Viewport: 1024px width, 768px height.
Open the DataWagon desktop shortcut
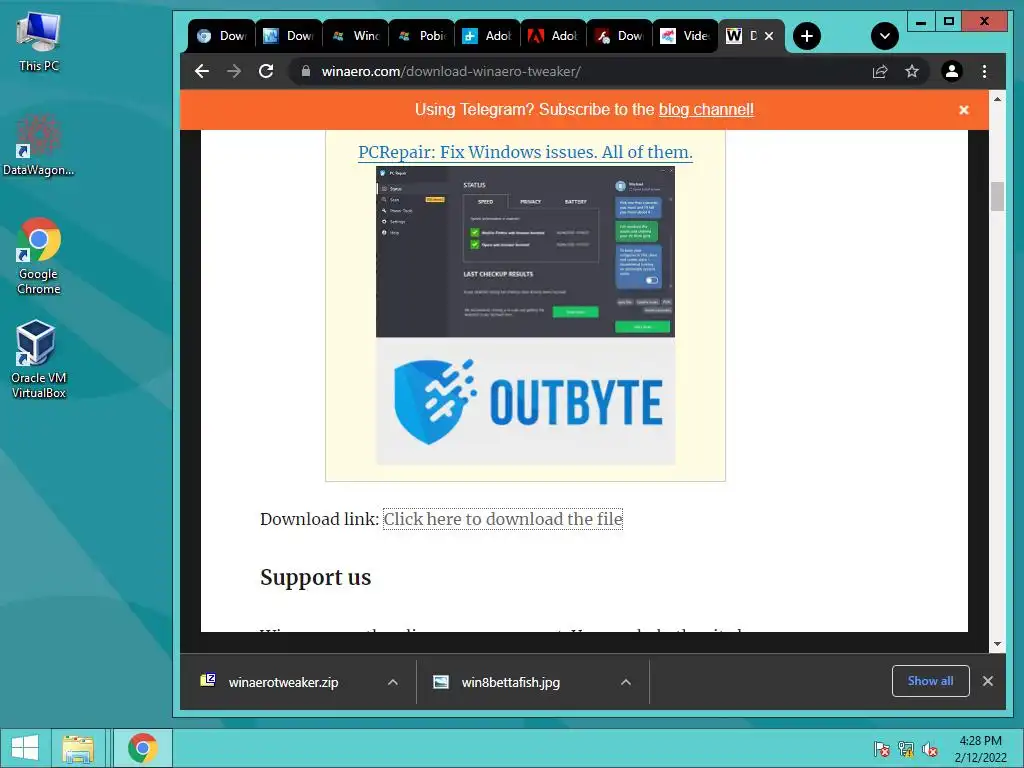tap(39, 145)
